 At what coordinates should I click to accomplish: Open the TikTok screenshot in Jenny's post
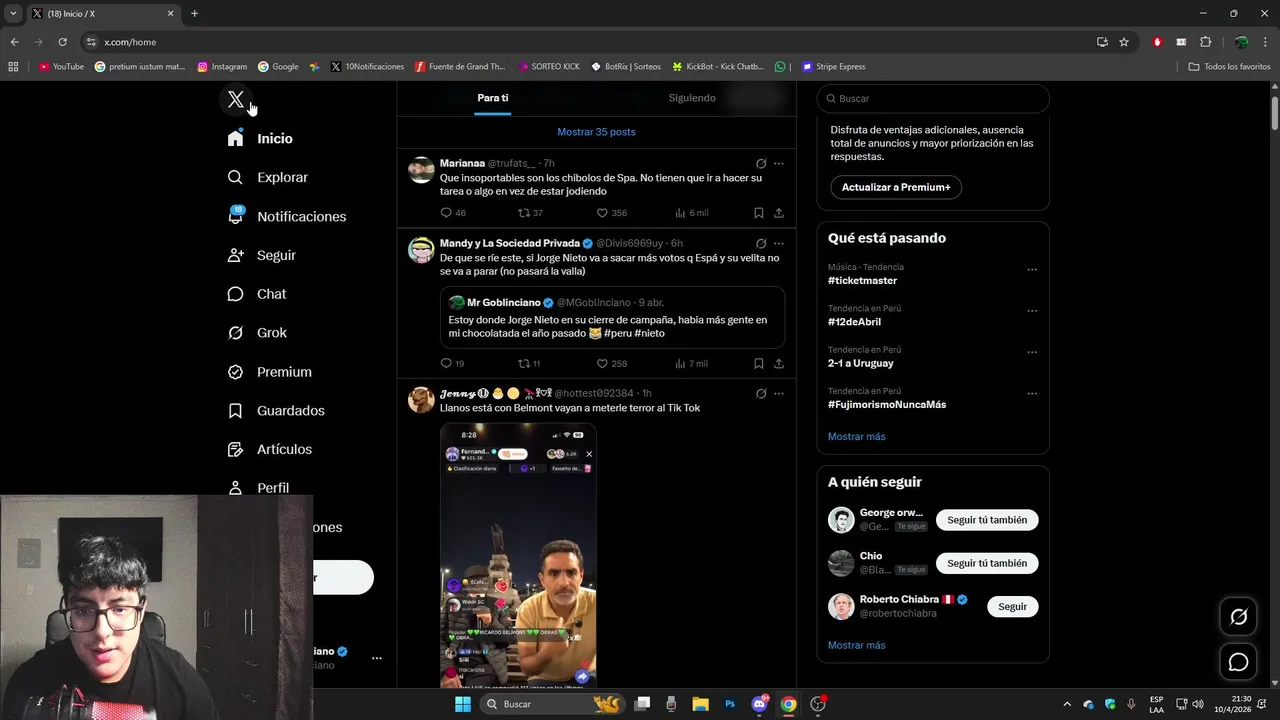[x=518, y=555]
